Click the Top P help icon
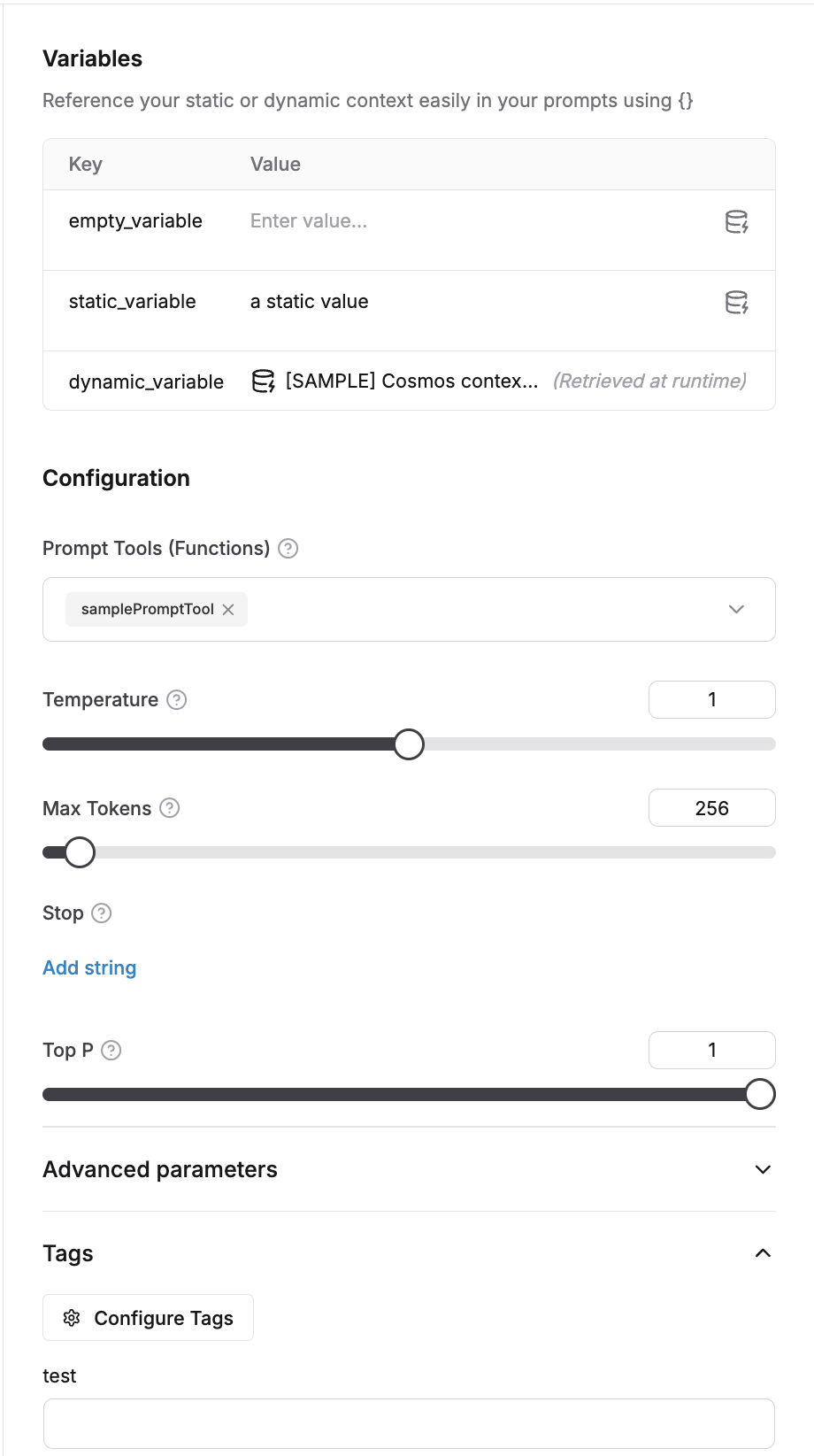 pos(111,1050)
